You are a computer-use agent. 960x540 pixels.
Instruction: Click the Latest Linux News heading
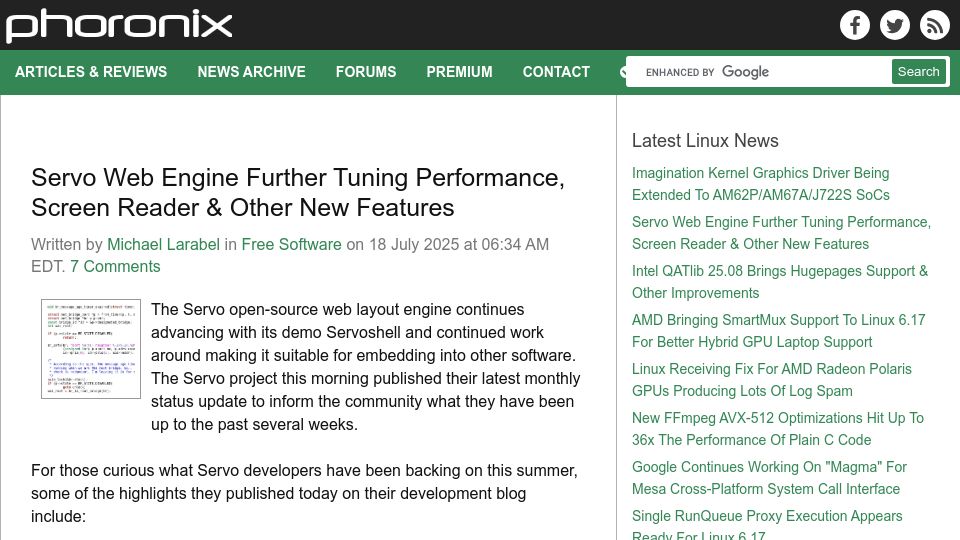tap(705, 141)
